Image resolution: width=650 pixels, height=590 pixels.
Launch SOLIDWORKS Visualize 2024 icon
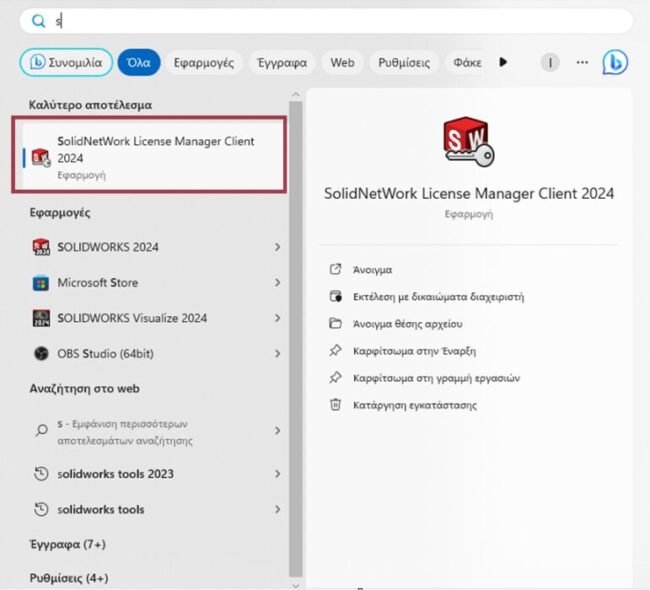tap(41, 319)
